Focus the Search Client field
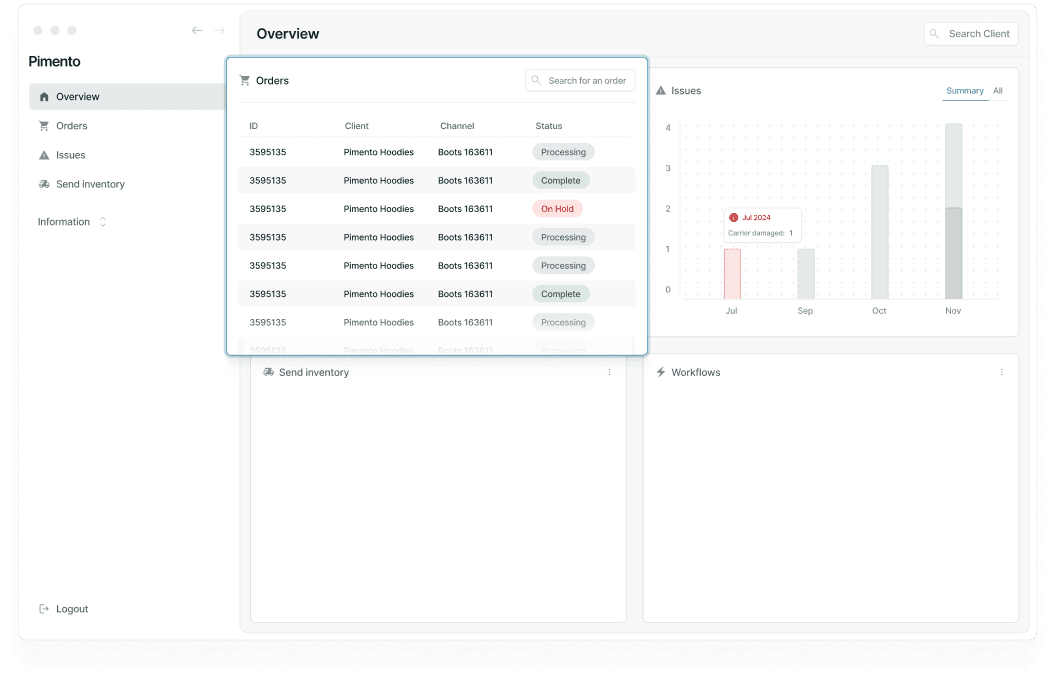This screenshot has height=688, width=1055. point(971,34)
